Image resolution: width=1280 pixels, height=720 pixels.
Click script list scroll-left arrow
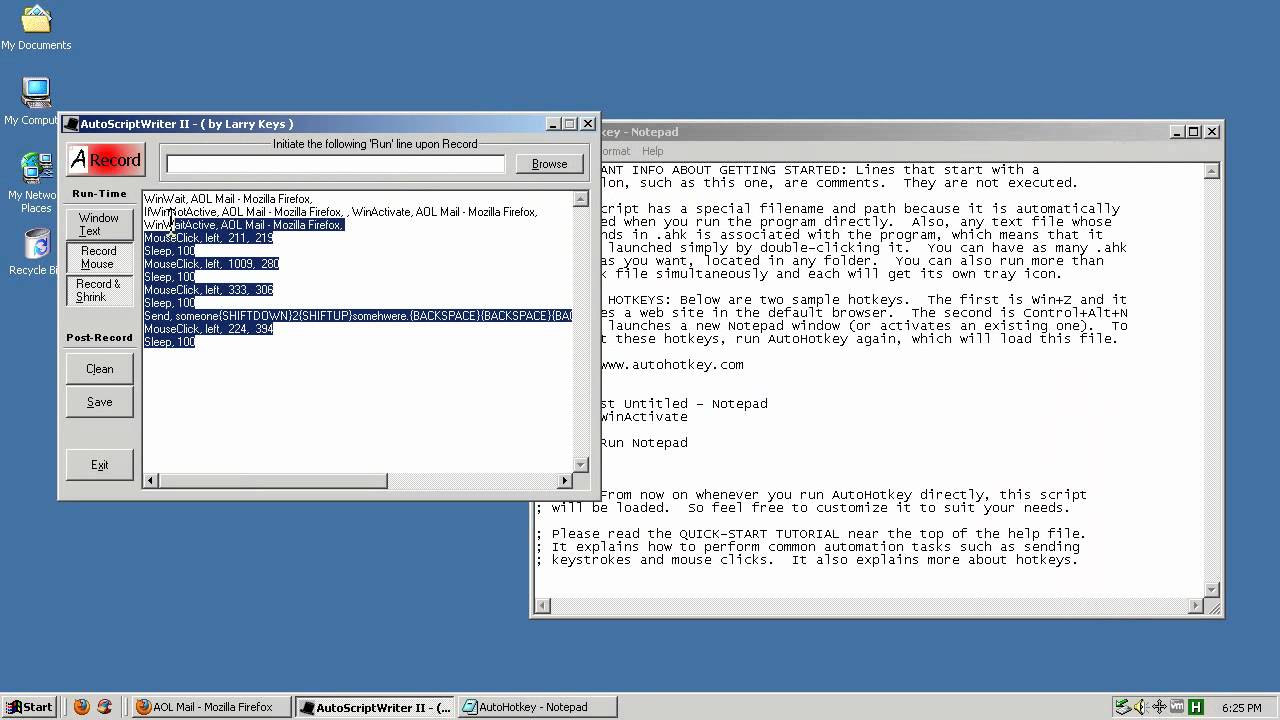pos(151,481)
